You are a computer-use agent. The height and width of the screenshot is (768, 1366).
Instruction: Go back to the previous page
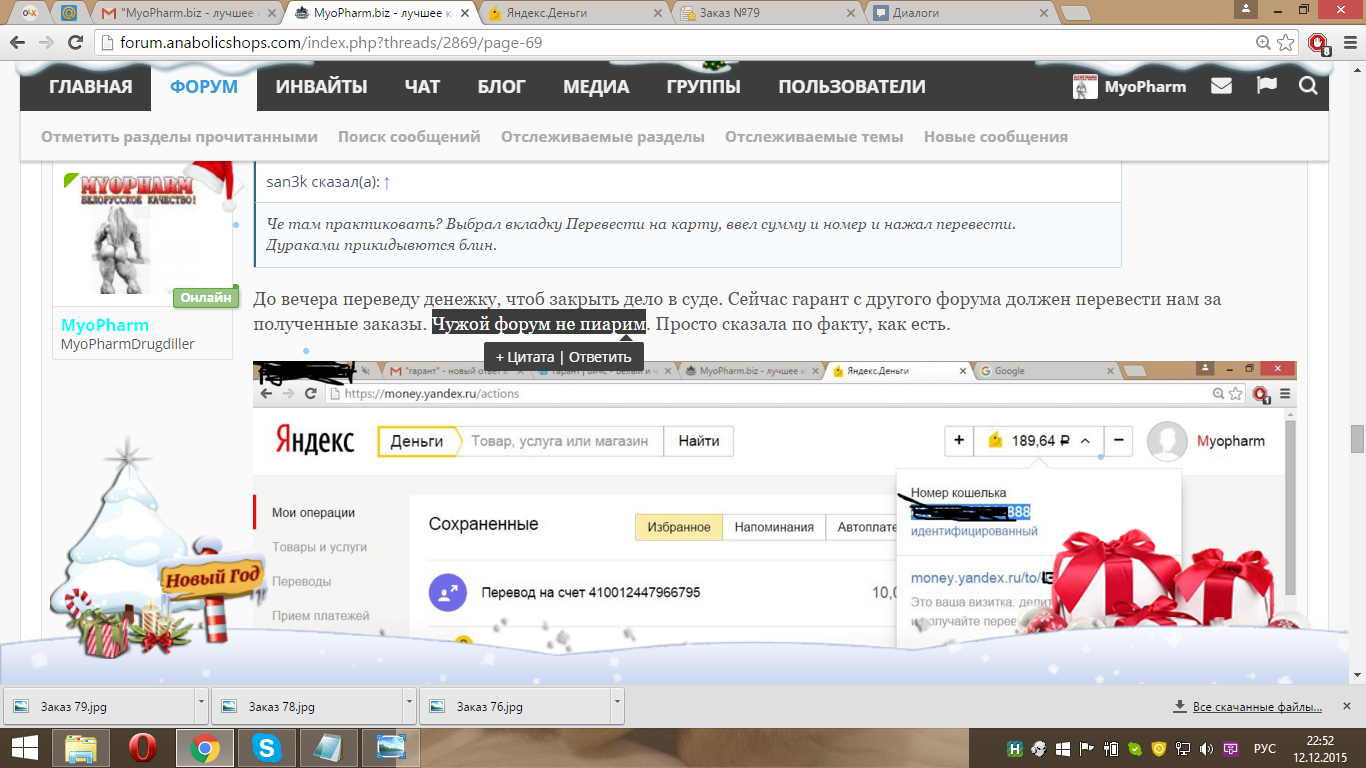coord(19,43)
